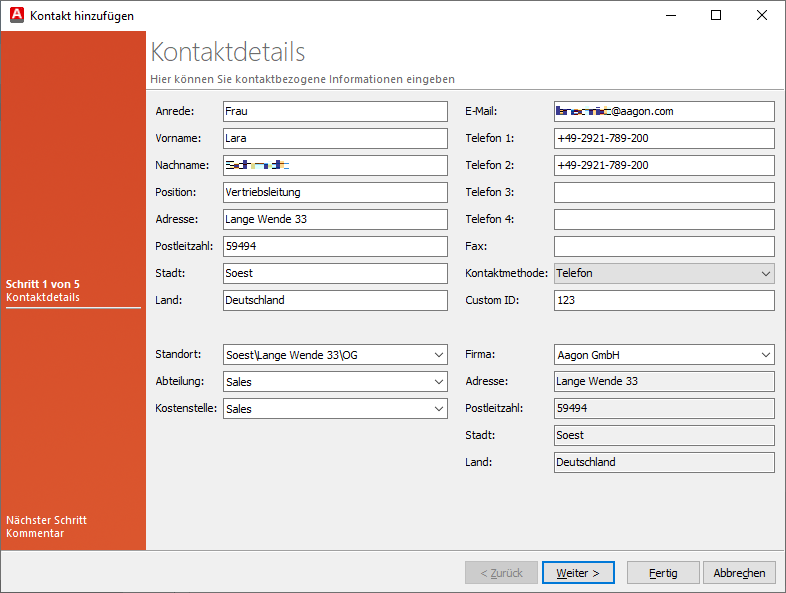Click the Aagon app icon in title bar
Image resolution: width=786 pixels, height=593 pixels.
[x=15, y=16]
